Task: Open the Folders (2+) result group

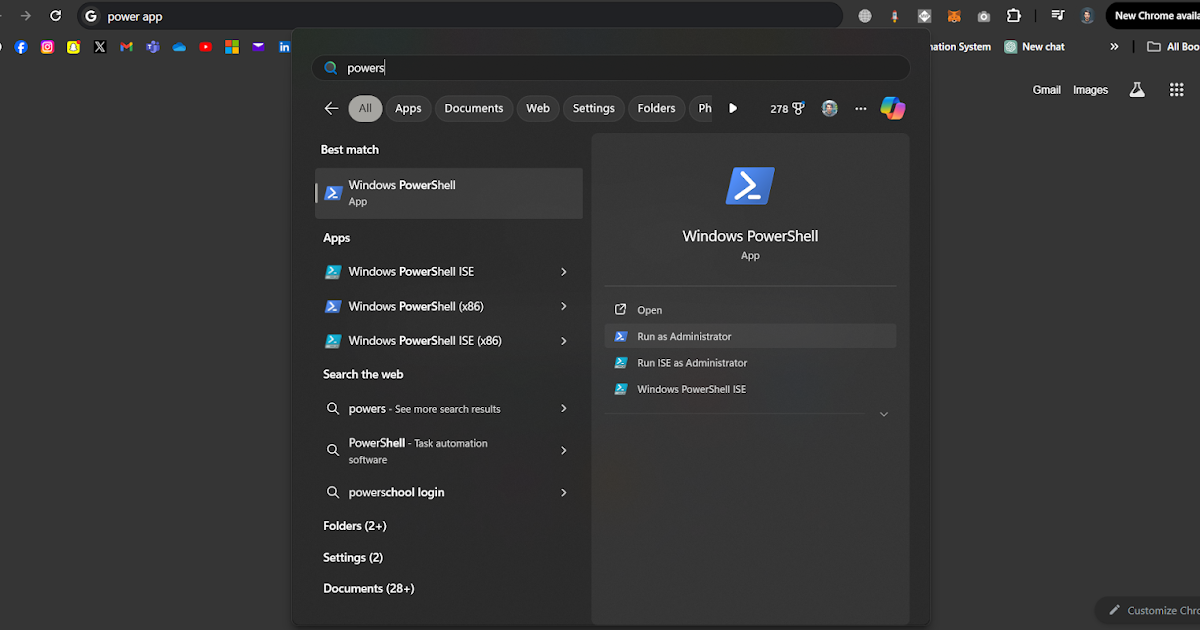Action: (x=355, y=526)
